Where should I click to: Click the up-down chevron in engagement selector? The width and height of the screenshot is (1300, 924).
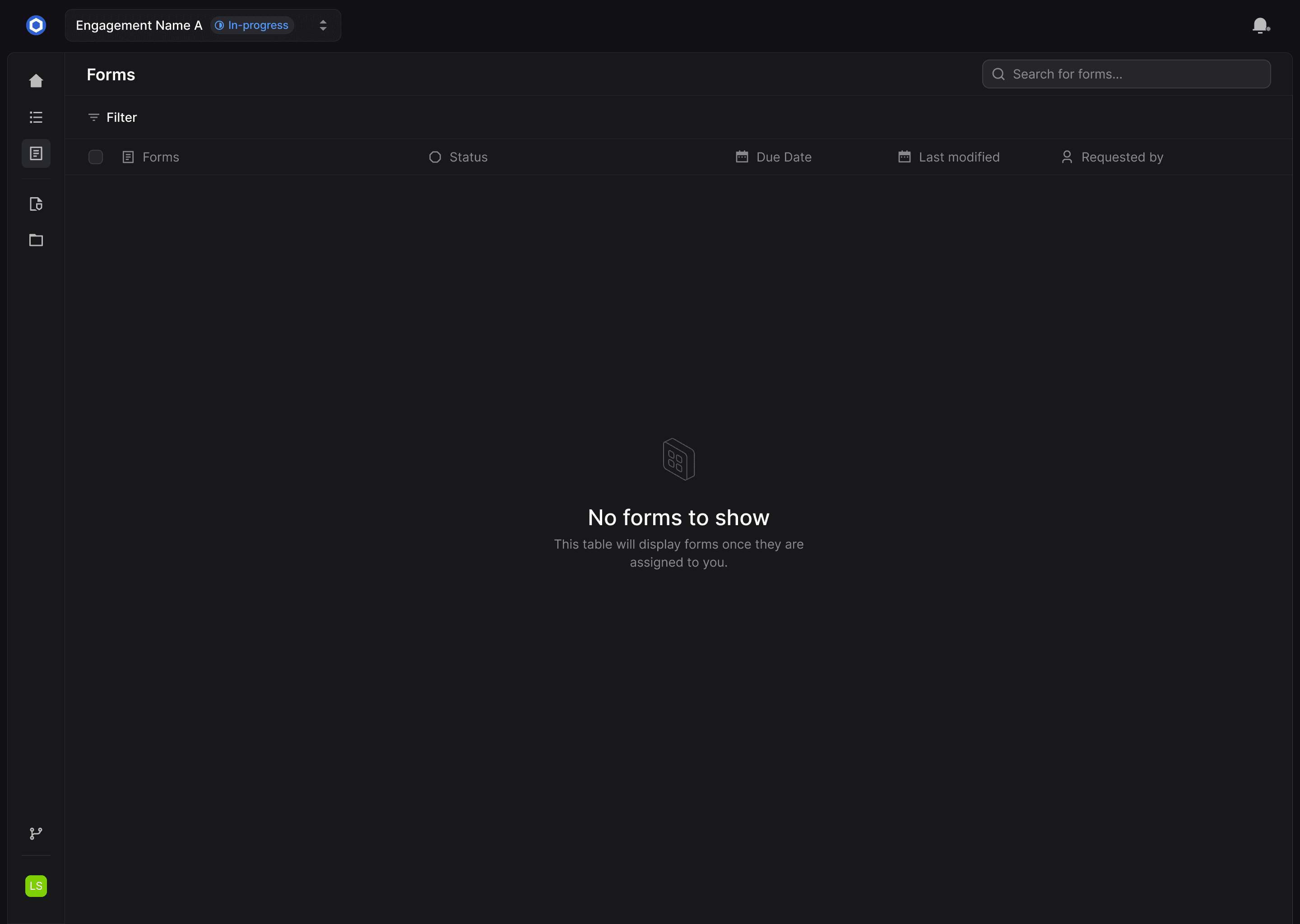tap(323, 25)
